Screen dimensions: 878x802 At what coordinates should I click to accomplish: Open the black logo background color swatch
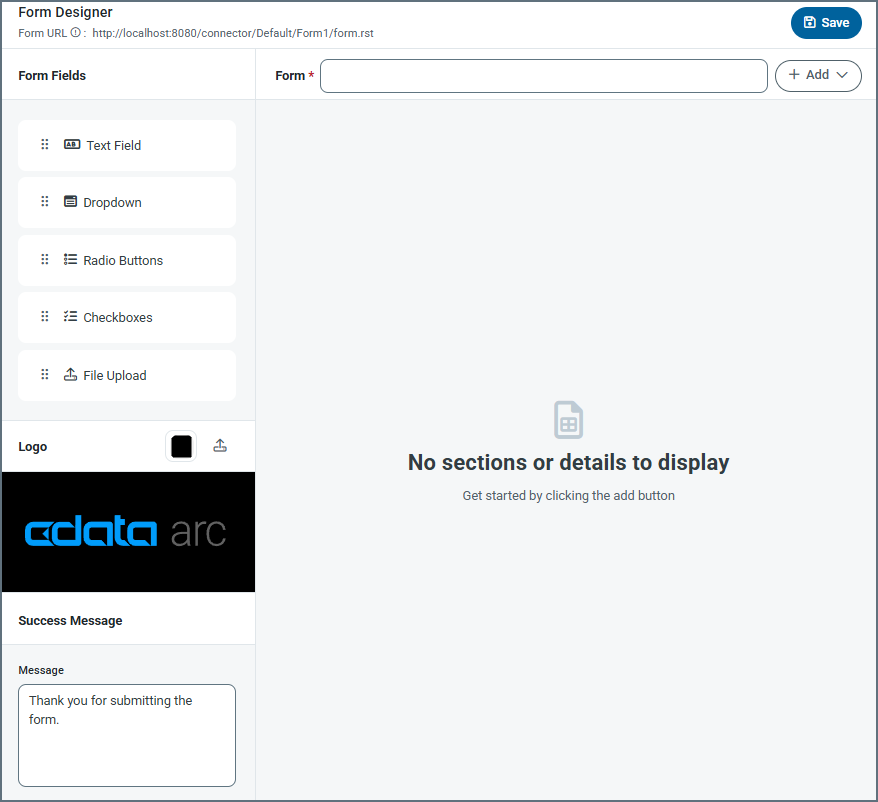181,447
